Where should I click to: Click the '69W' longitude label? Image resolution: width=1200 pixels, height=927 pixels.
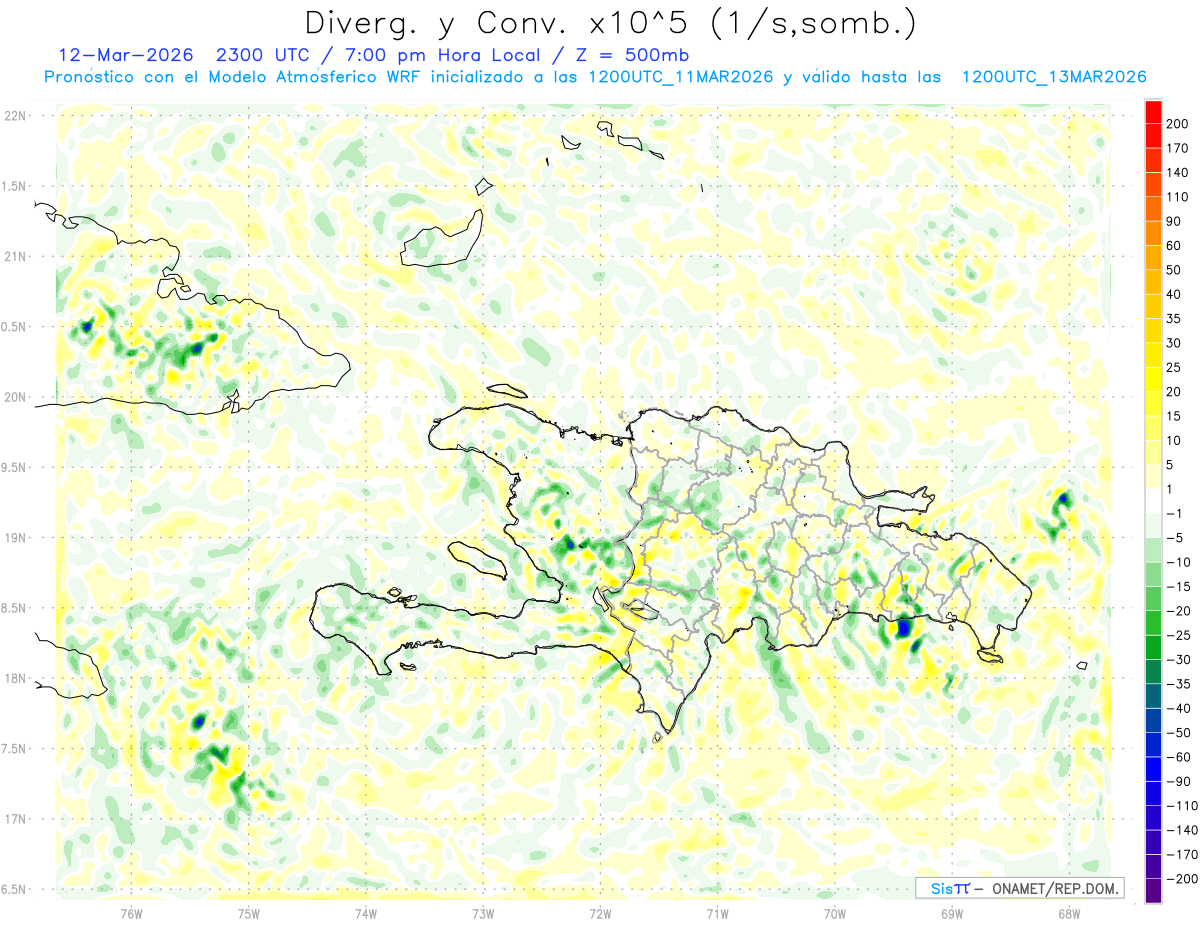pyautogui.click(x=952, y=913)
